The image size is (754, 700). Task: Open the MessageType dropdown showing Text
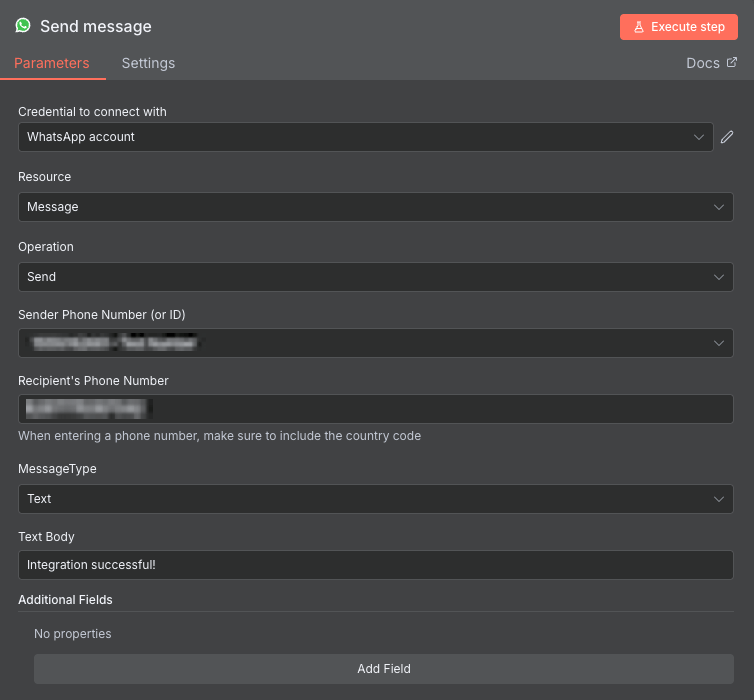click(x=375, y=499)
